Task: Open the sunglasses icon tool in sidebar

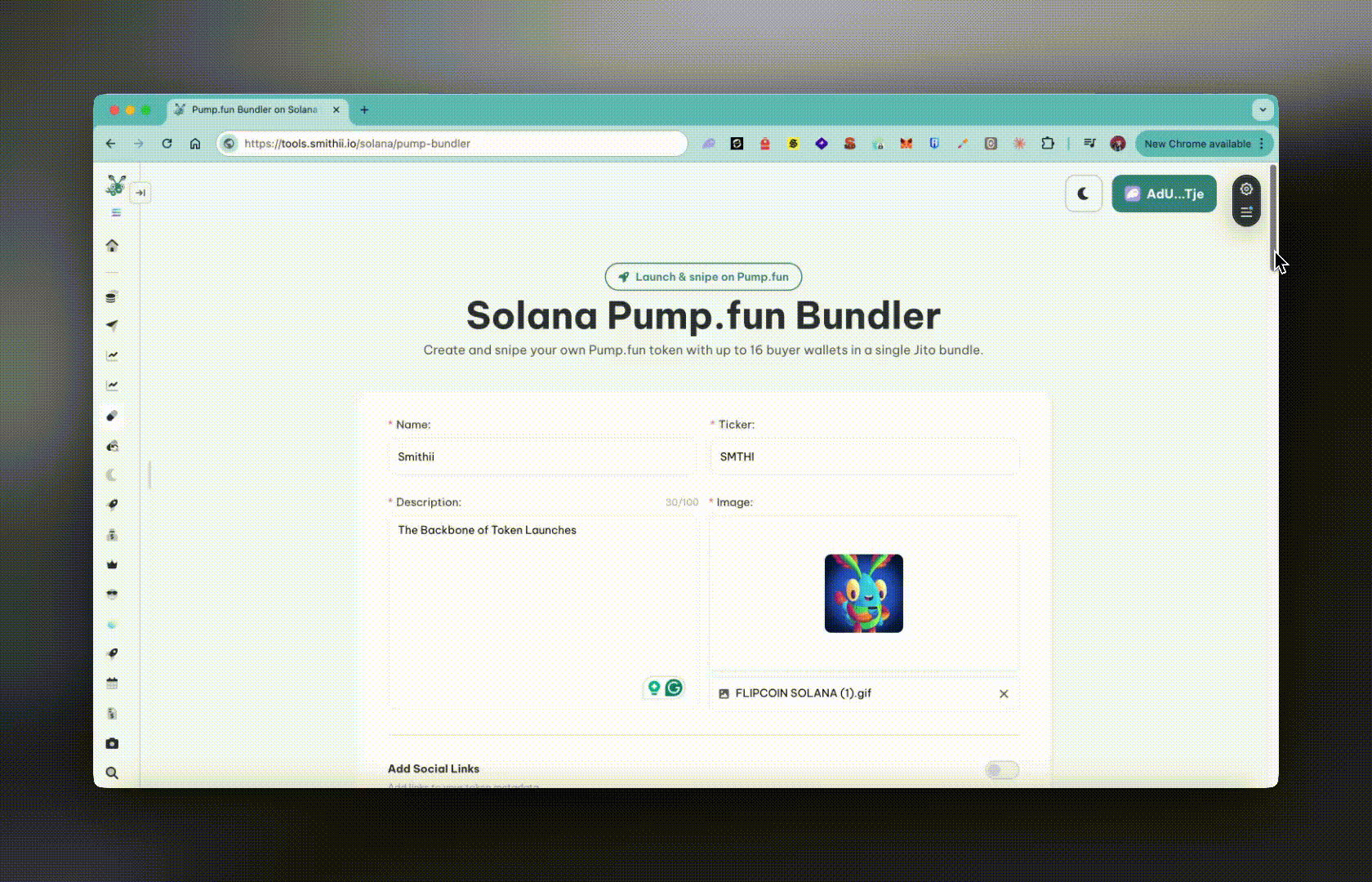Action: point(112,595)
